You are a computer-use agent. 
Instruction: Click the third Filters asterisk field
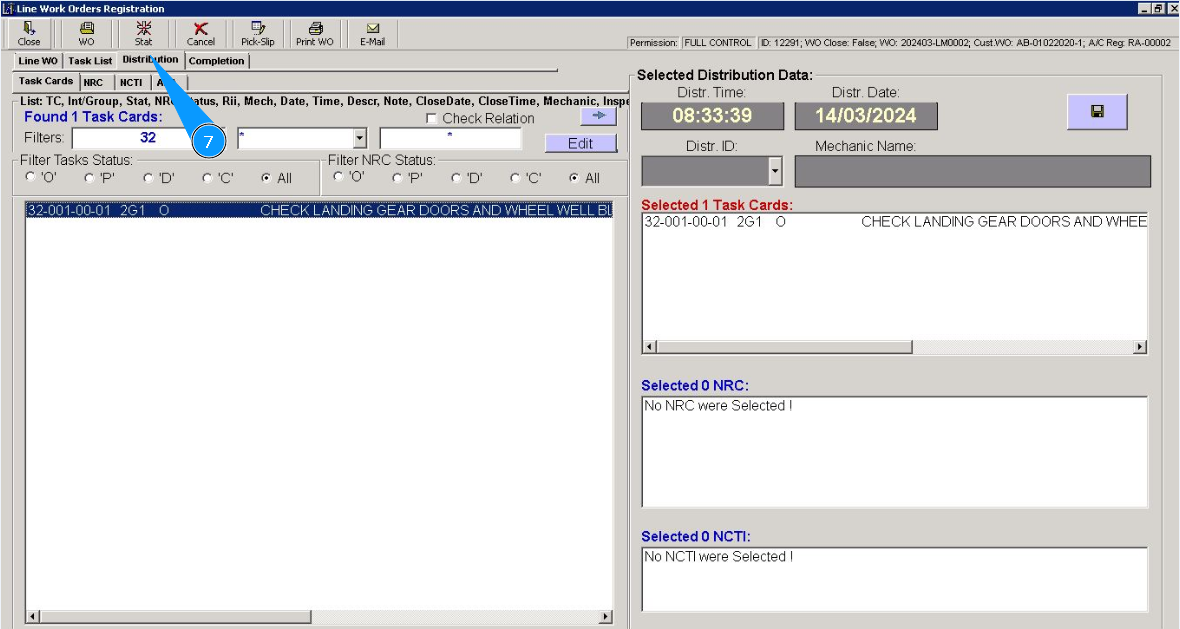pos(450,138)
